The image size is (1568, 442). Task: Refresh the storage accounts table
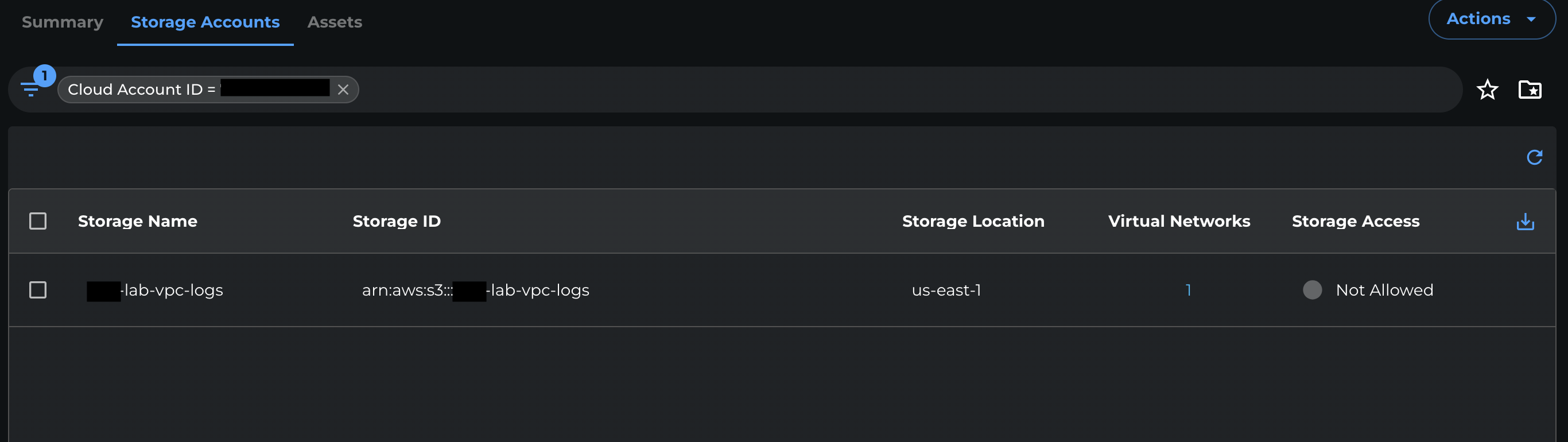[x=1535, y=157]
